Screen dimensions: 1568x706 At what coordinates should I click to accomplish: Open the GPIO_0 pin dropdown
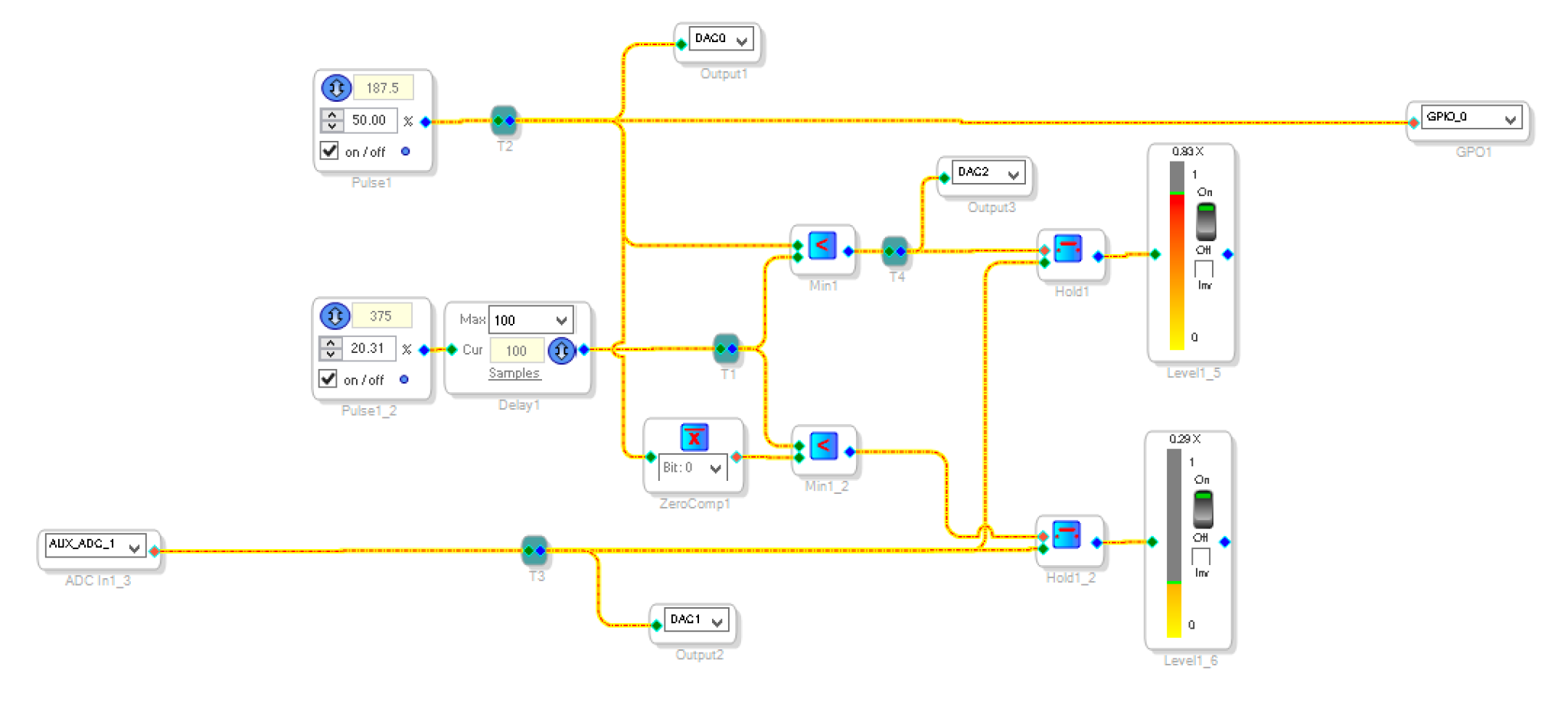pos(1472,118)
